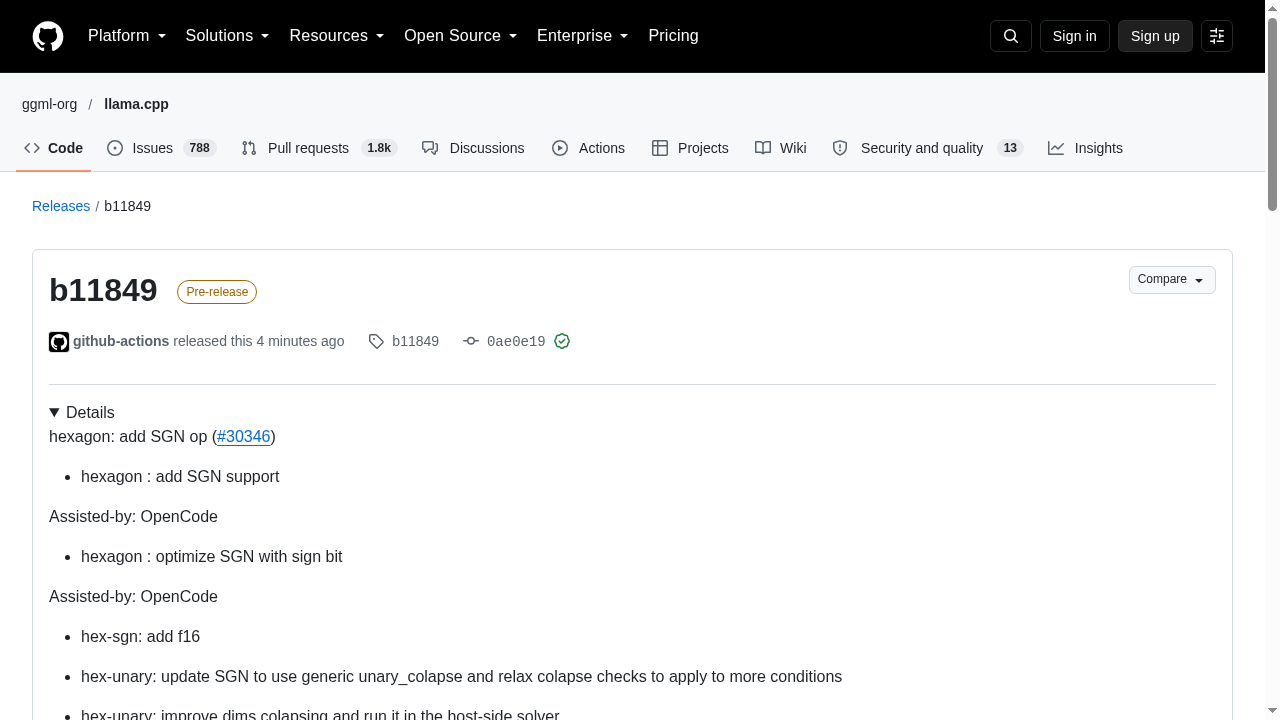The height and width of the screenshot is (720, 1280).
Task: Click the 'hex-sgn: add f16' bullet
Action: point(141,637)
